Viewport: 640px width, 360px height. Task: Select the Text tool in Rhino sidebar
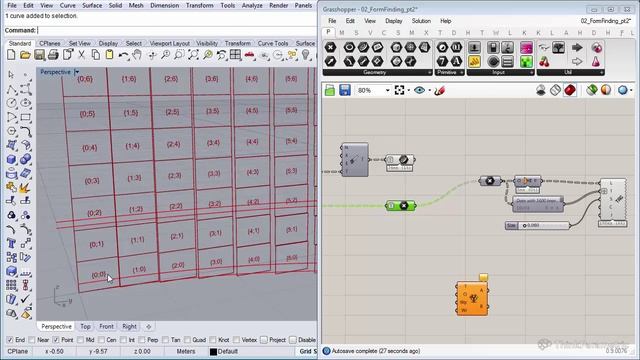pos(11,244)
